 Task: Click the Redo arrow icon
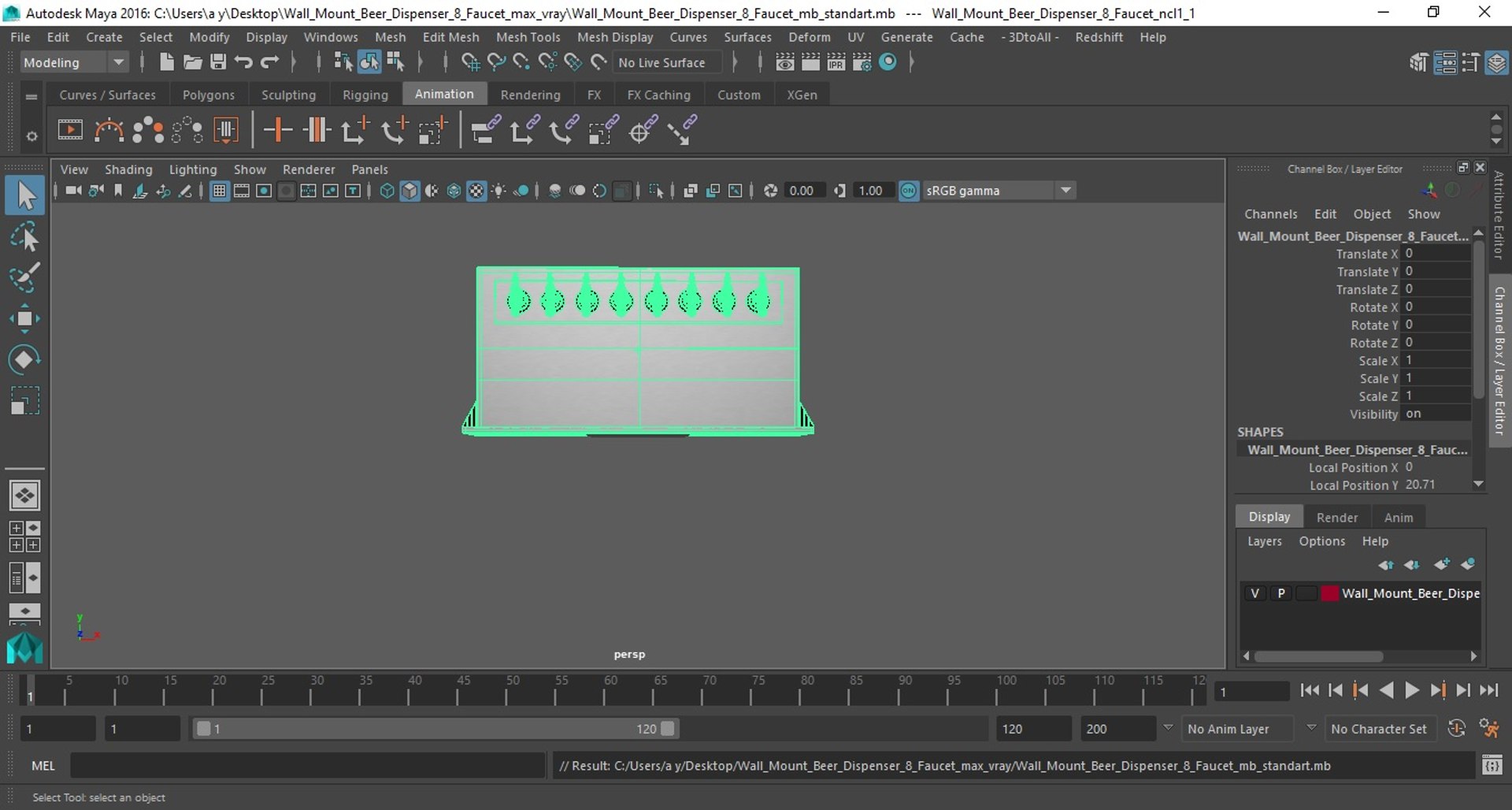pyautogui.click(x=269, y=62)
